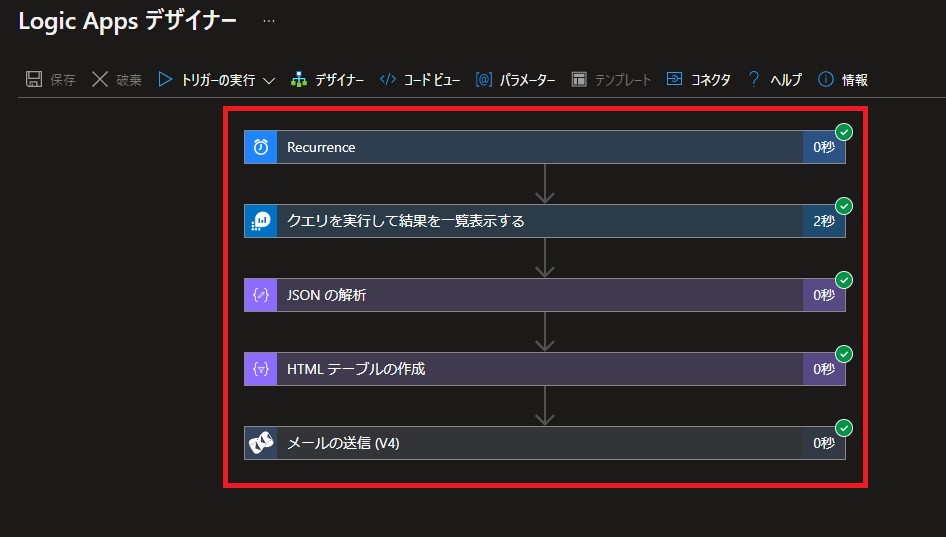Click the info circle icon
The image size is (946, 537).
826,79
